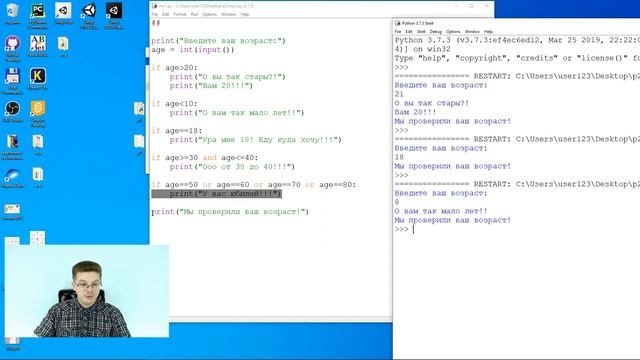Viewport: 640px width, 360px height.
Task: Click the 'if age==18:' code line
Action: pyautogui.click(x=177, y=131)
